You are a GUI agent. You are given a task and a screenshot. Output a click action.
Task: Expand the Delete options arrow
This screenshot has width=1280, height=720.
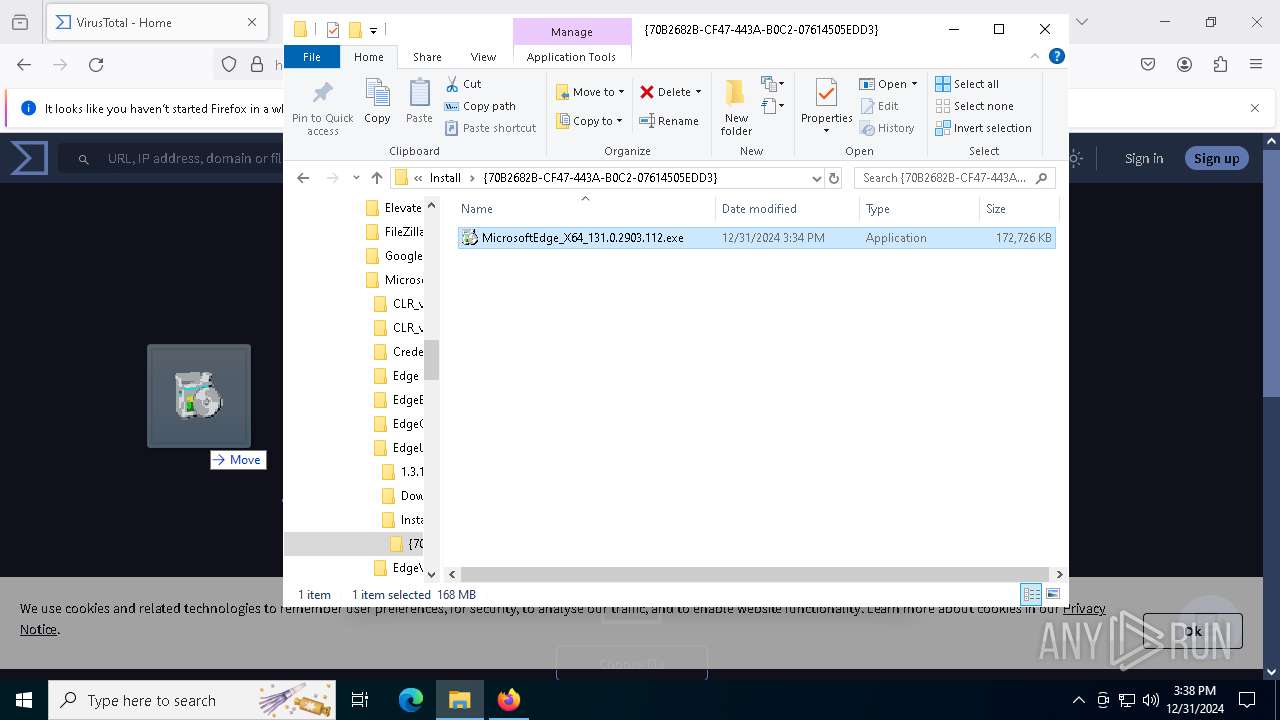pyautogui.click(x=698, y=92)
